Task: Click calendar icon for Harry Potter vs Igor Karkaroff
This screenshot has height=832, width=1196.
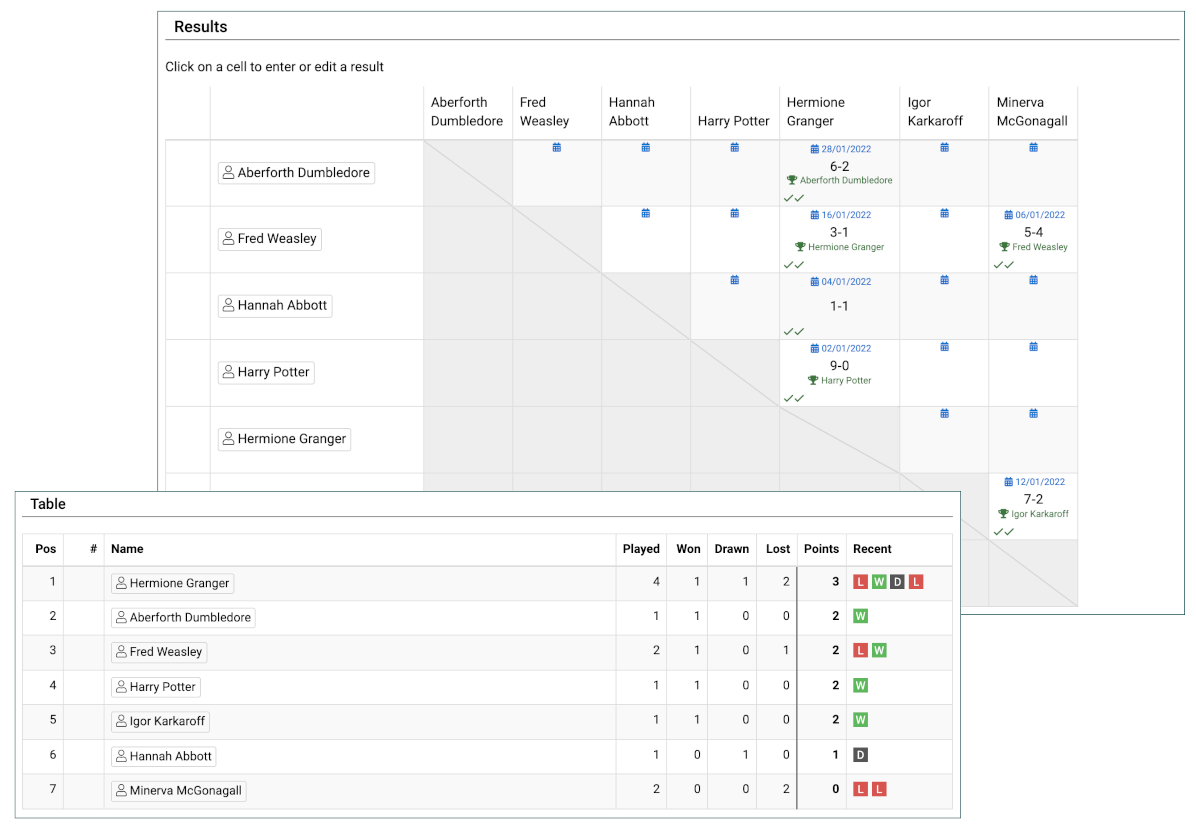Action: [x=944, y=347]
